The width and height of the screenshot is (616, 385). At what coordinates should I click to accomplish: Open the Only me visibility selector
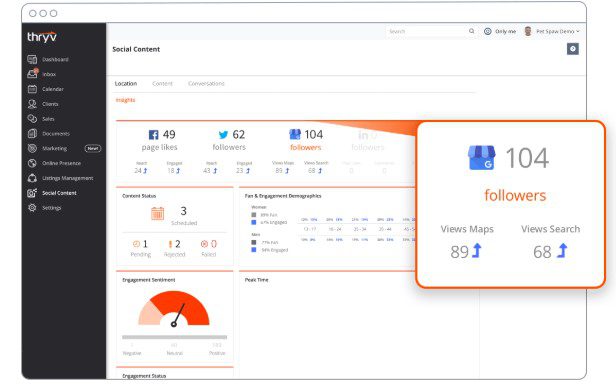click(500, 31)
